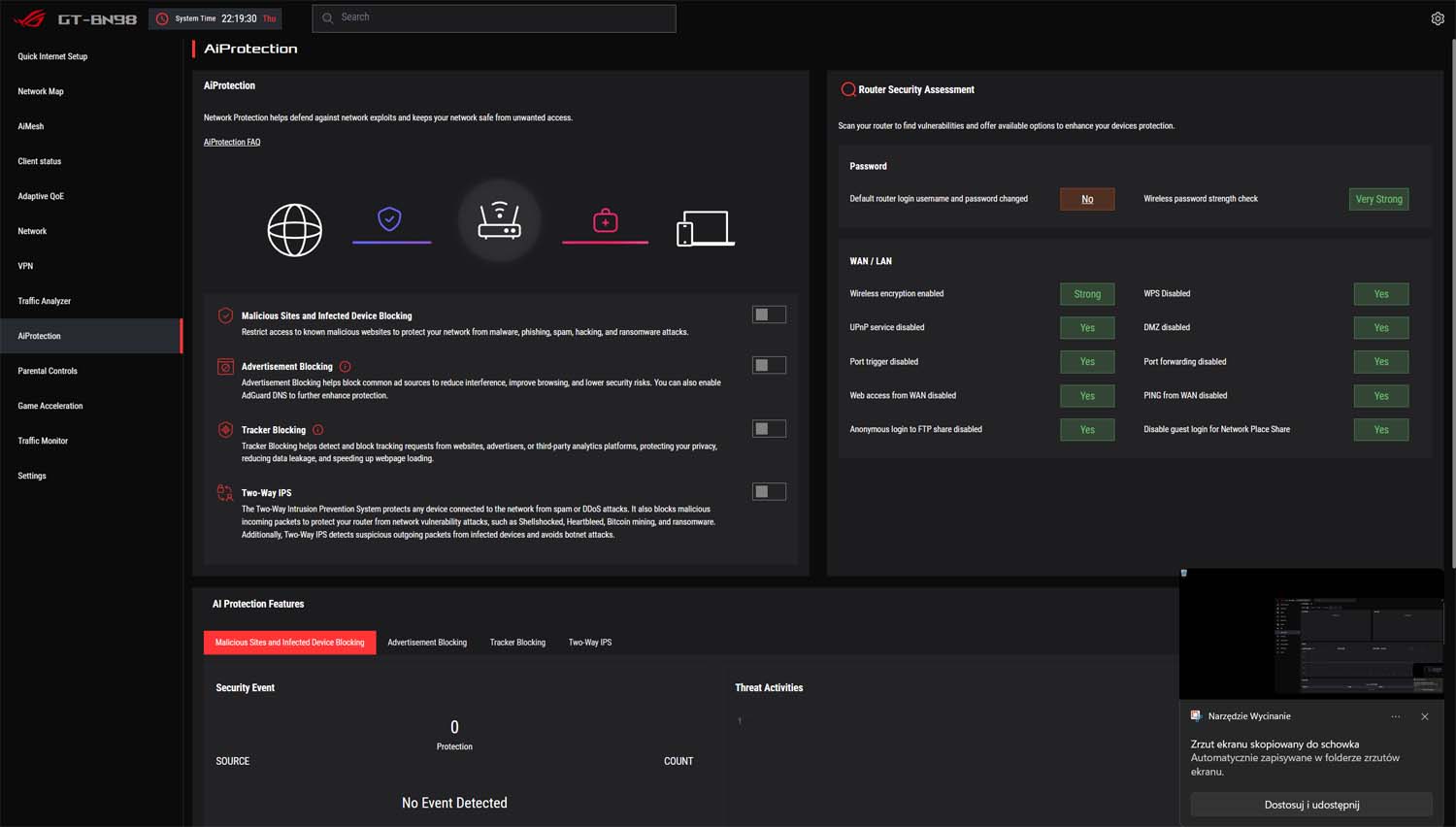
Task: Click Yes for Anonymous login to FTP
Action: tap(1087, 430)
